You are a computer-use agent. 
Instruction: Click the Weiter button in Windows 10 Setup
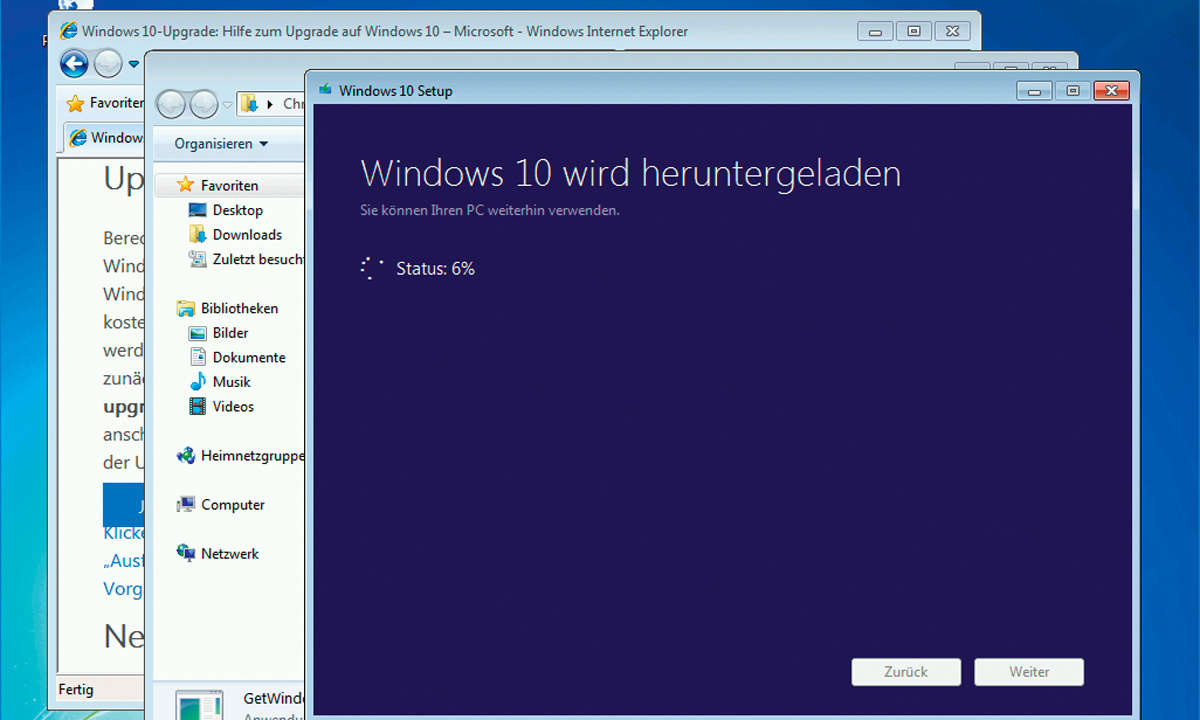[x=1029, y=672]
